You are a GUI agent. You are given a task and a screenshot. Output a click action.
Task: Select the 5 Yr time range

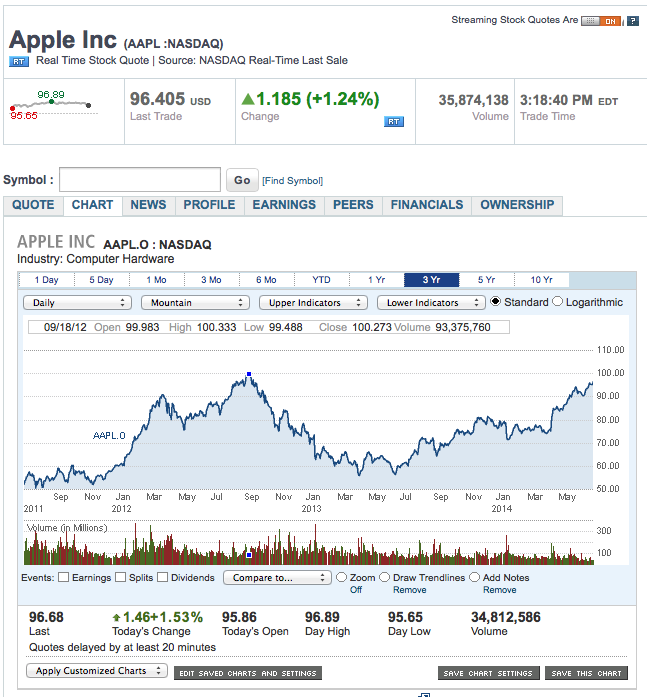tap(487, 280)
